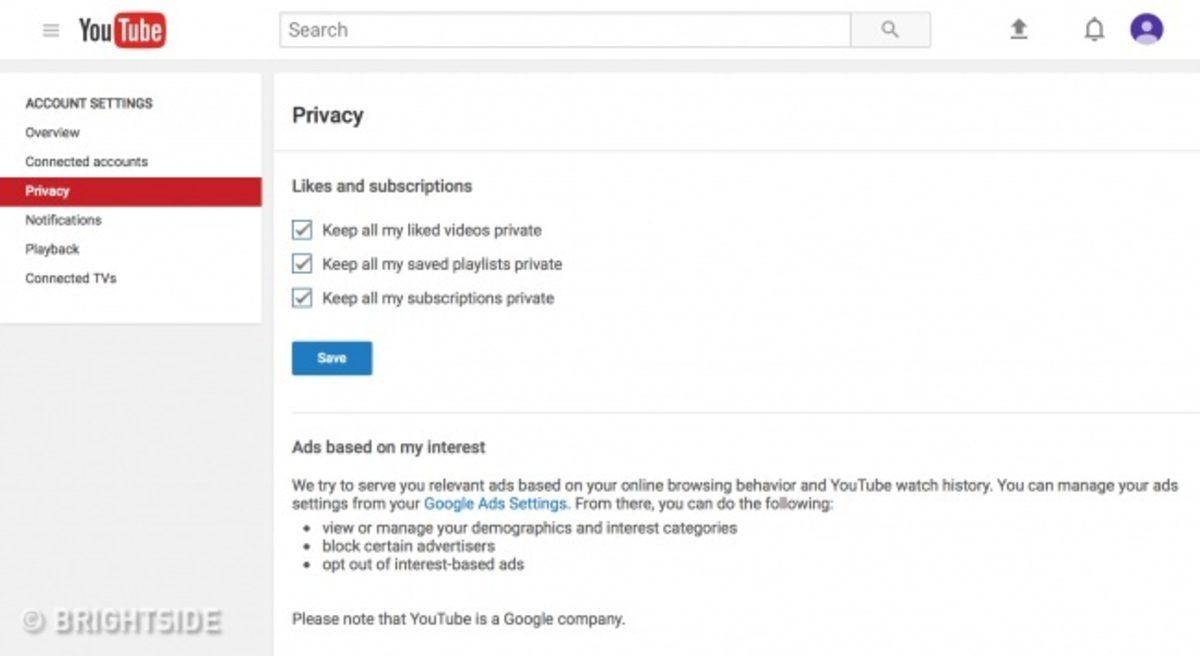This screenshot has height=656, width=1200.
Task: Click the search magnifier icon
Action: click(x=889, y=30)
